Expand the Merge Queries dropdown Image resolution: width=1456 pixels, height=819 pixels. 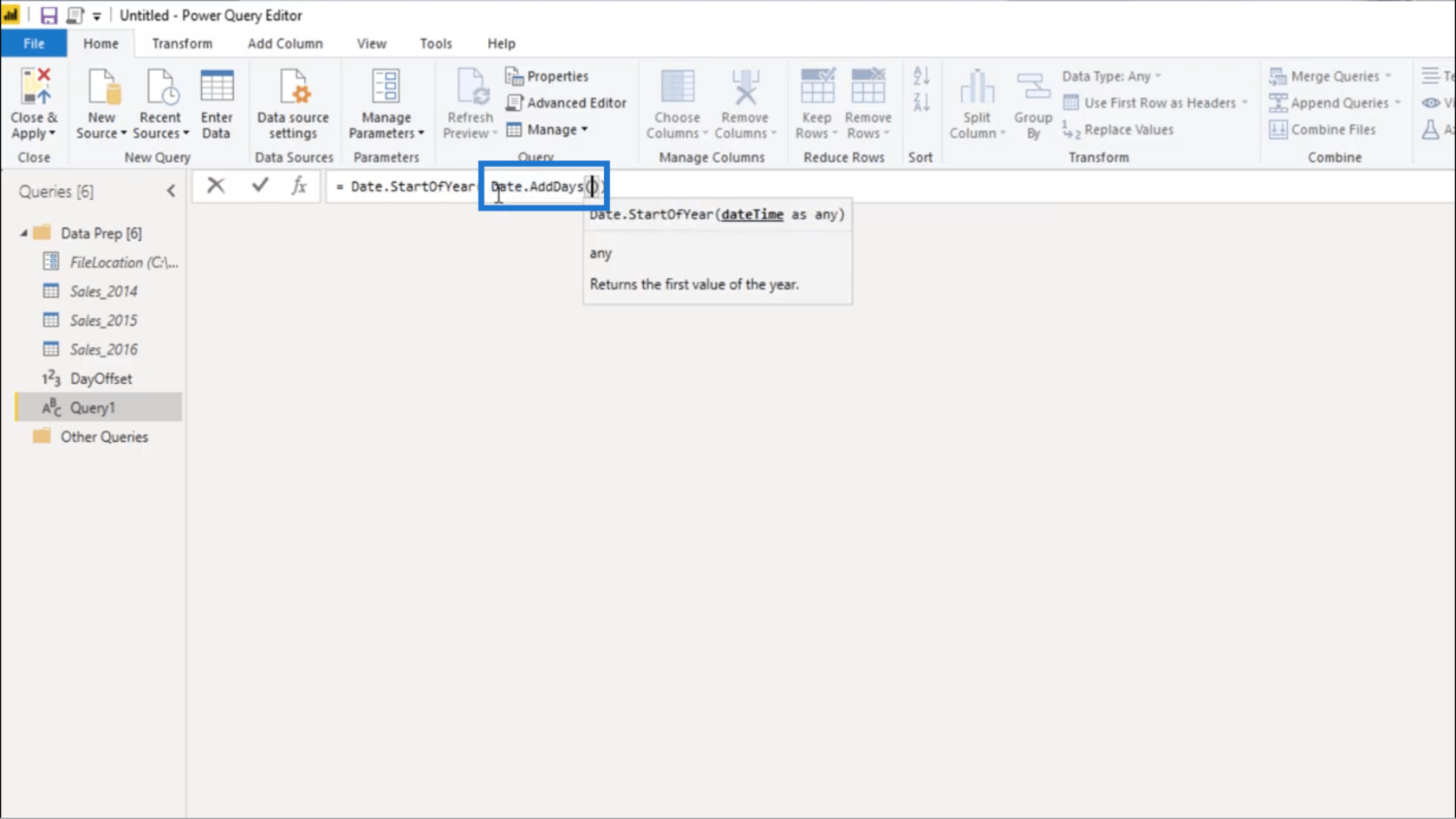point(1388,76)
